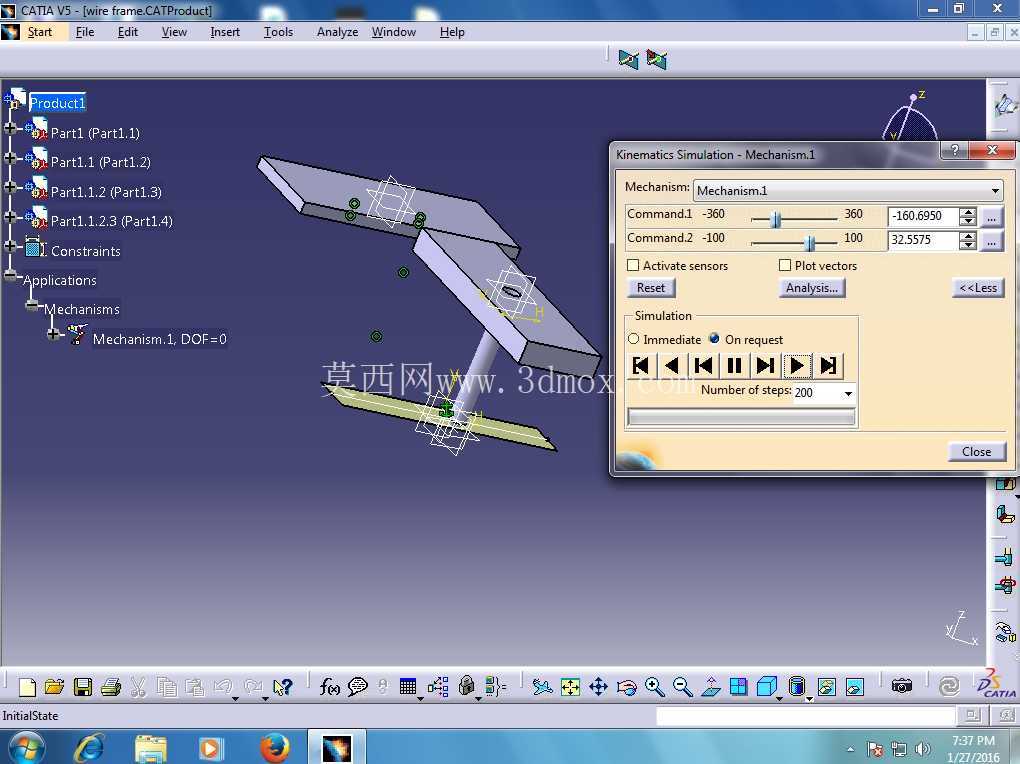Click the New document icon

(27, 687)
